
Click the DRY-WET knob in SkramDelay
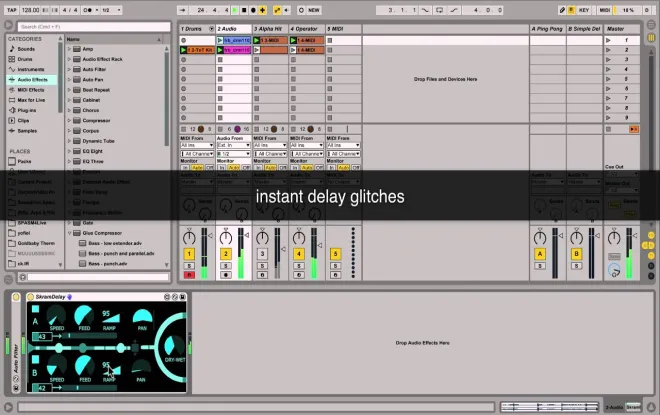[x=173, y=345]
